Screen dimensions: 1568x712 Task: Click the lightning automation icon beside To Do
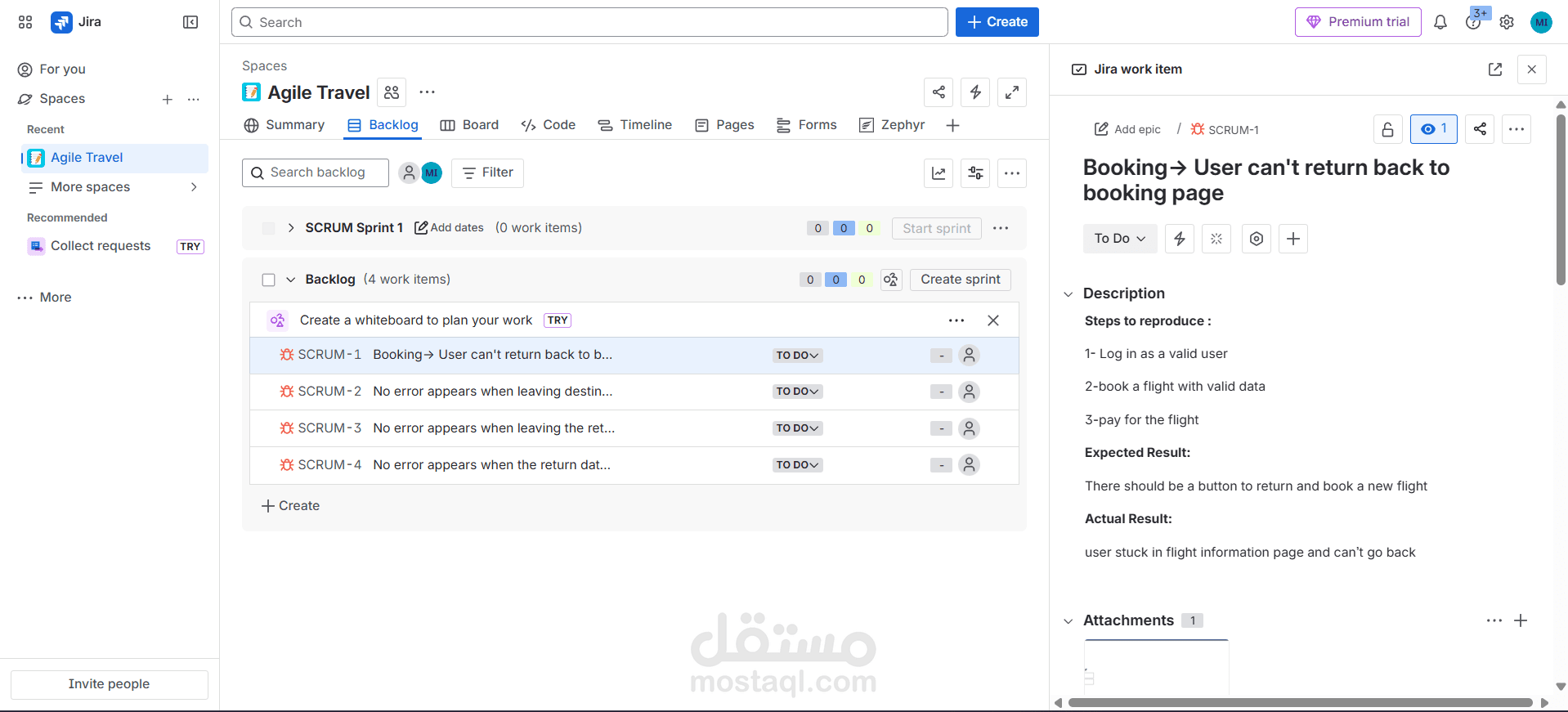[x=1180, y=239]
